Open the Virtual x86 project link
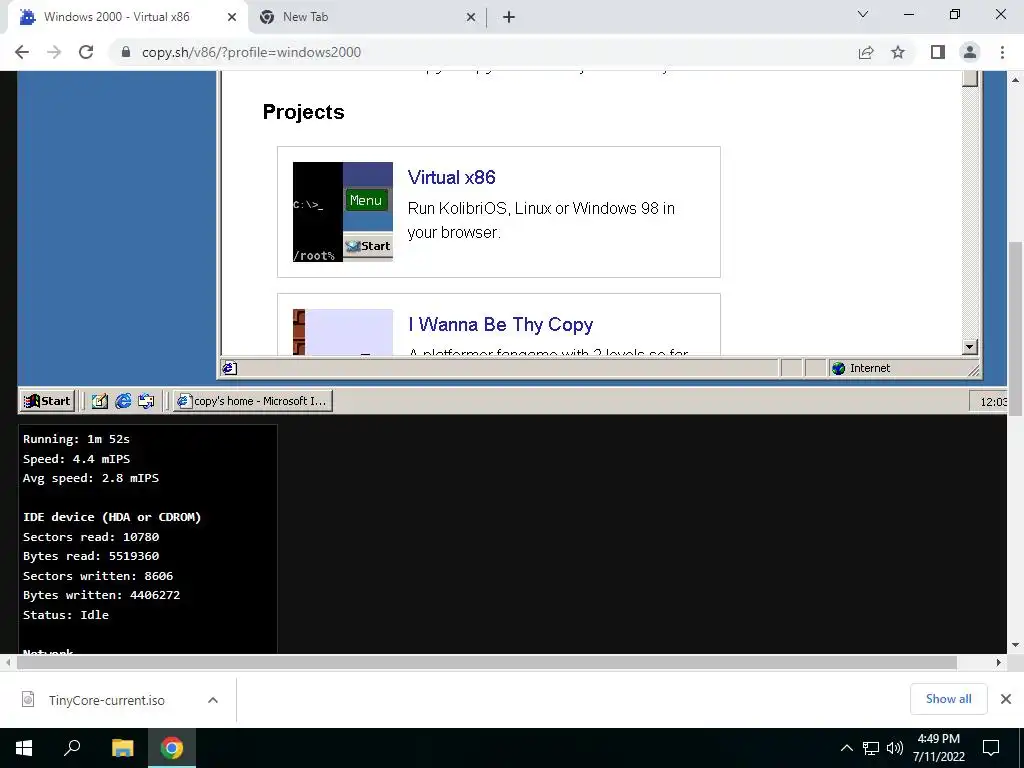 point(451,177)
